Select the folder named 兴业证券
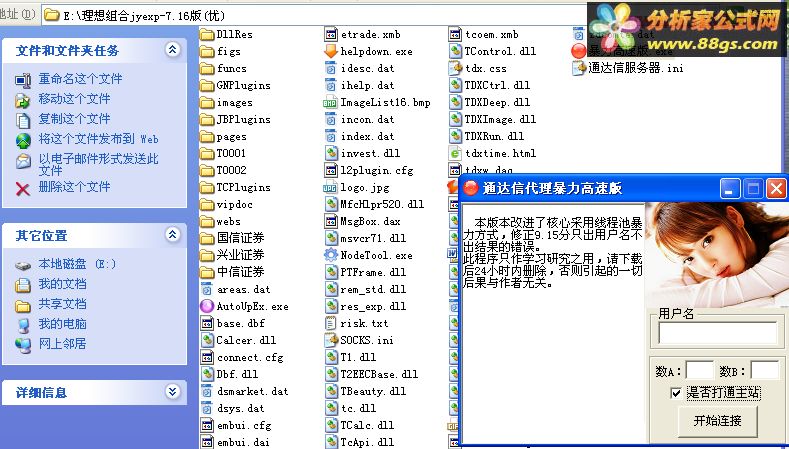Viewport: 789px width, 449px height. pyautogui.click(x=241, y=255)
